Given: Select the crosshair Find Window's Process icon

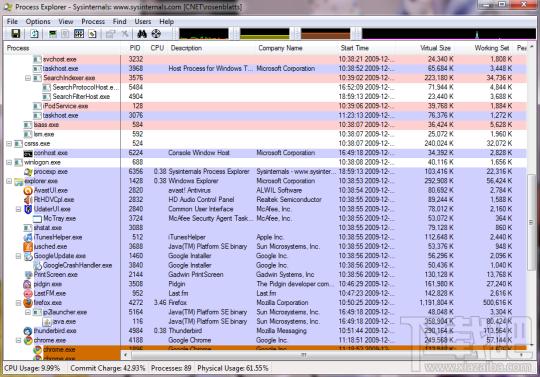Looking at the screenshot, I should pos(156,34).
